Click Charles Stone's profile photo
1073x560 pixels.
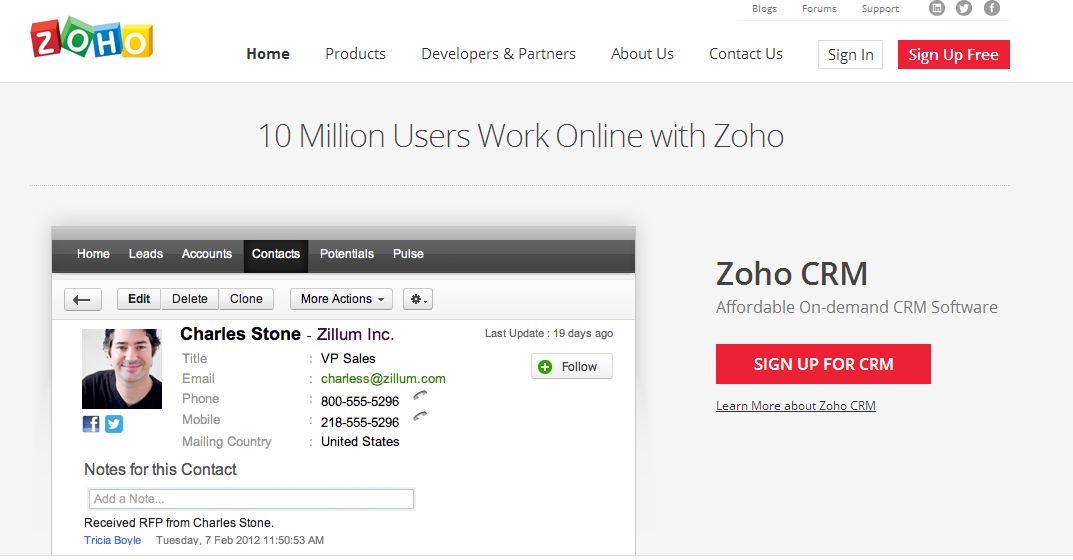coord(122,369)
